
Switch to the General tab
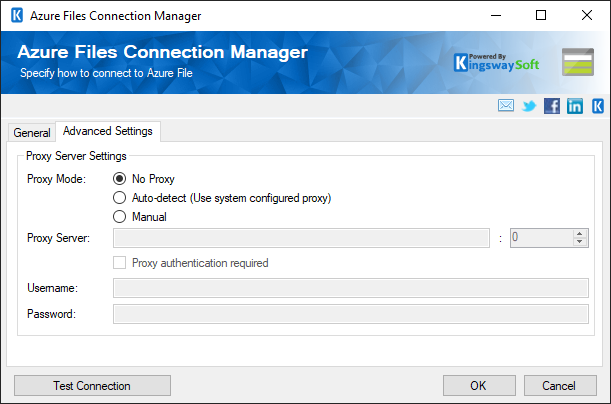click(32, 133)
